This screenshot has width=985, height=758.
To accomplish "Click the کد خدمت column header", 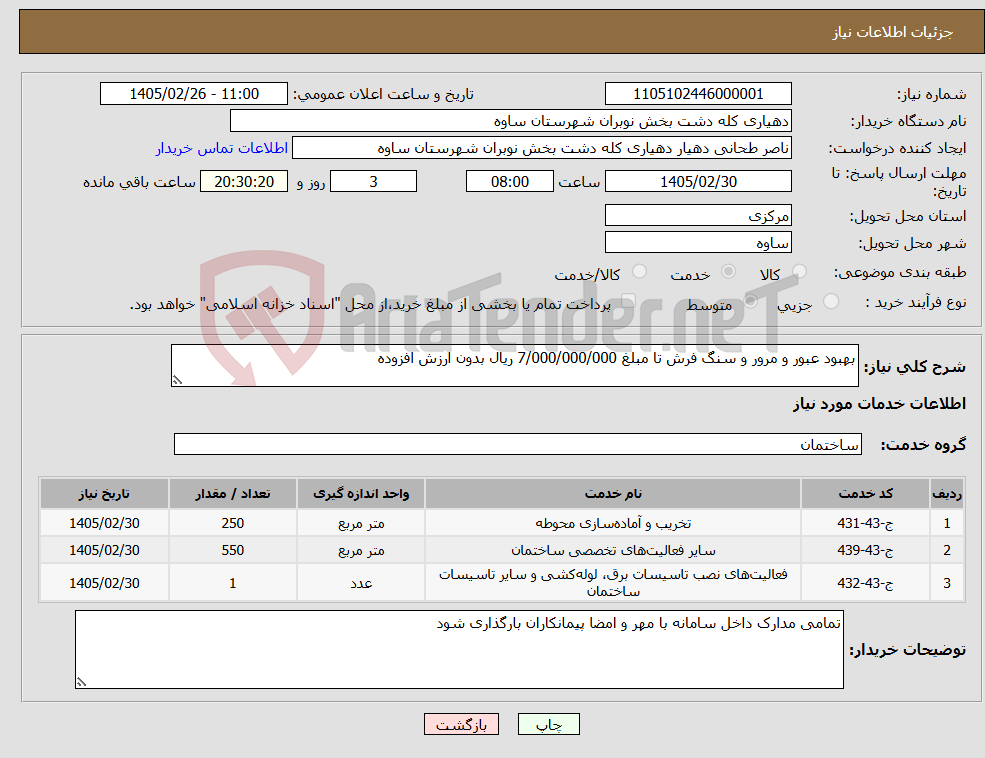I will click(865, 494).
